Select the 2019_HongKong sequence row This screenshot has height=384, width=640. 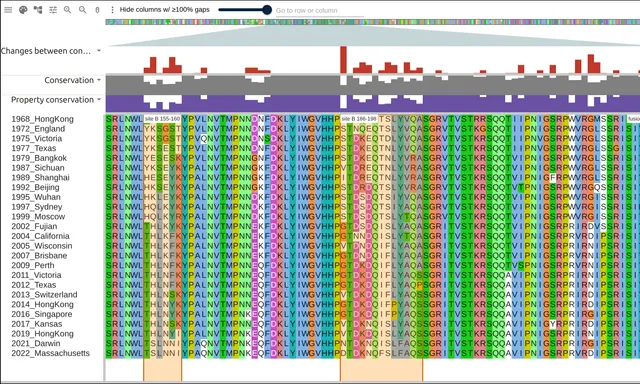(x=42, y=334)
